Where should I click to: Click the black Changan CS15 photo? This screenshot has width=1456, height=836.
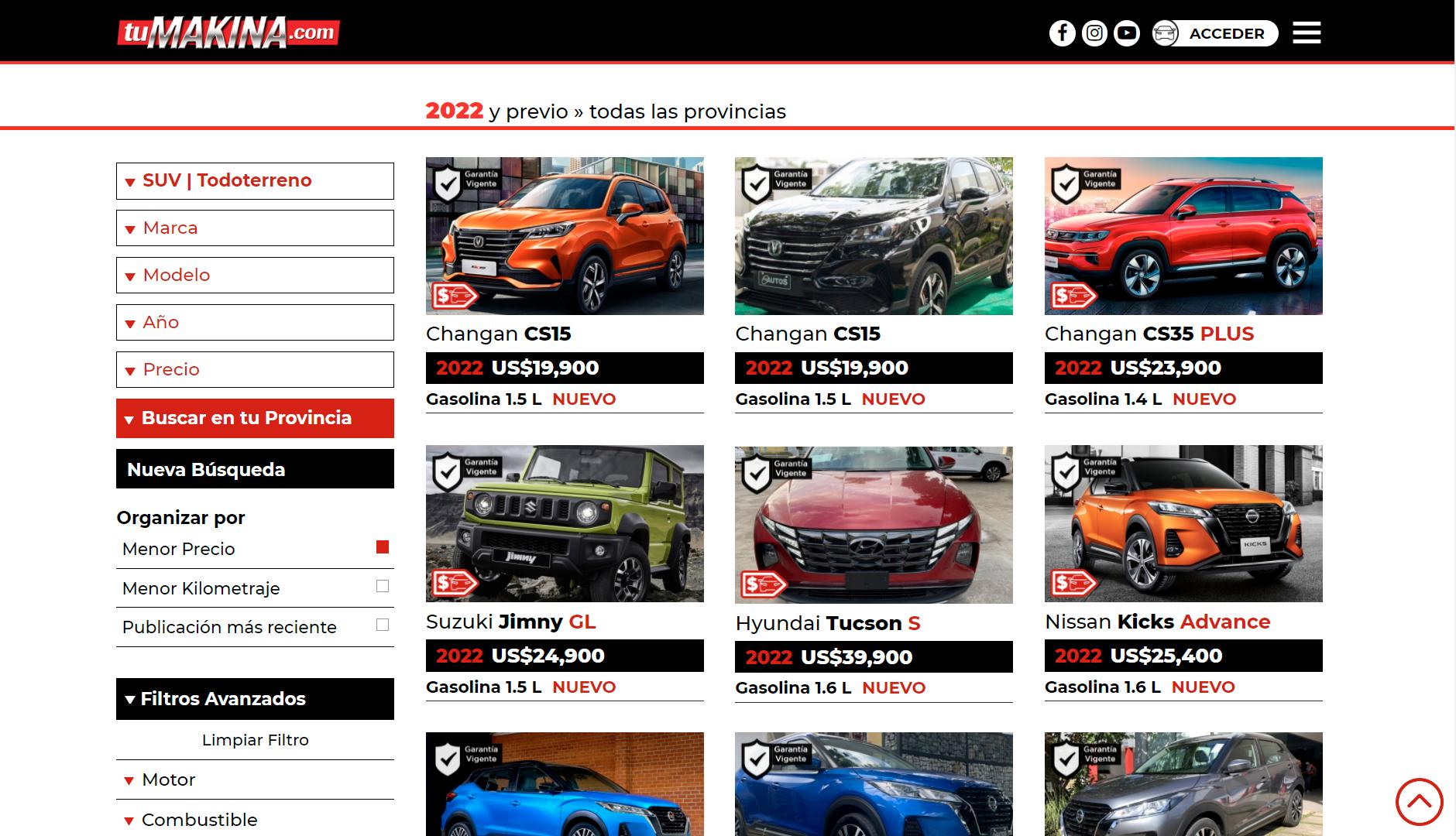click(x=874, y=236)
